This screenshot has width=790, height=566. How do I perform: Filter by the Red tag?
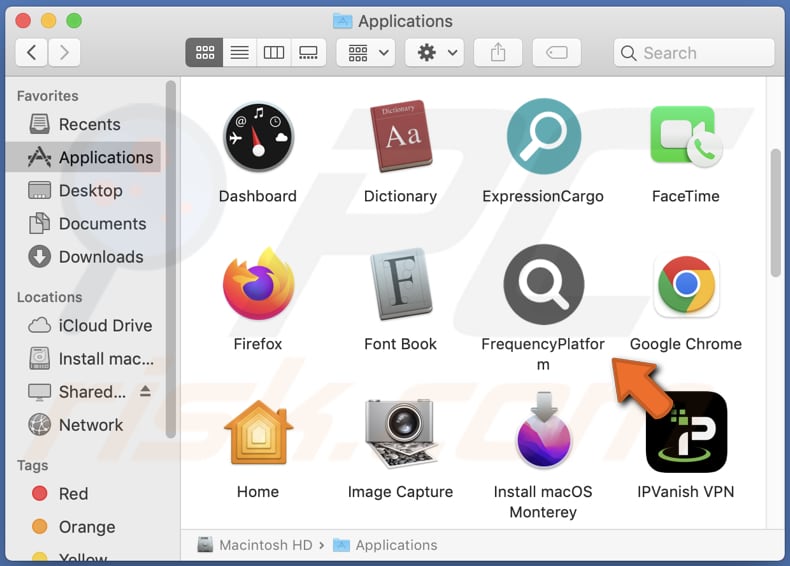coord(84,493)
